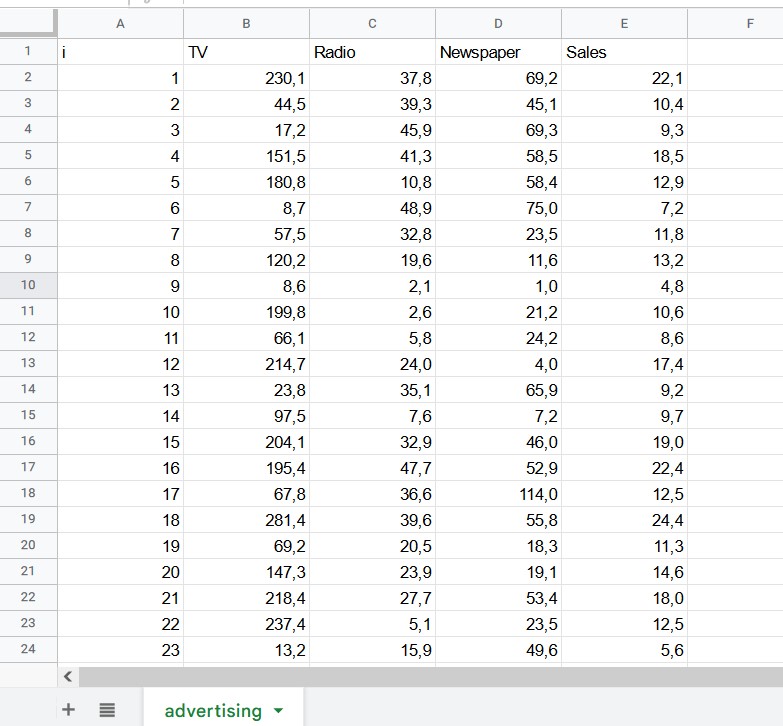Click the horizontal scrollbar track

click(x=430, y=677)
